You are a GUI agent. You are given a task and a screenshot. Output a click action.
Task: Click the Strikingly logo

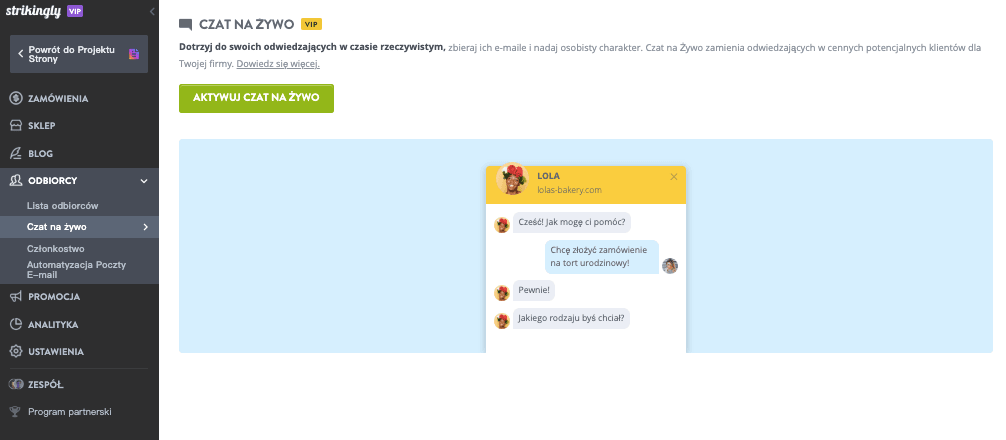point(33,11)
